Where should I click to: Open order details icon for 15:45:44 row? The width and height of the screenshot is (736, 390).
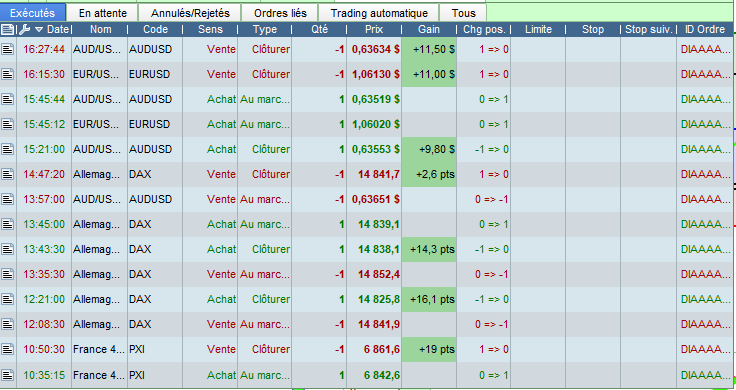coord(8,99)
